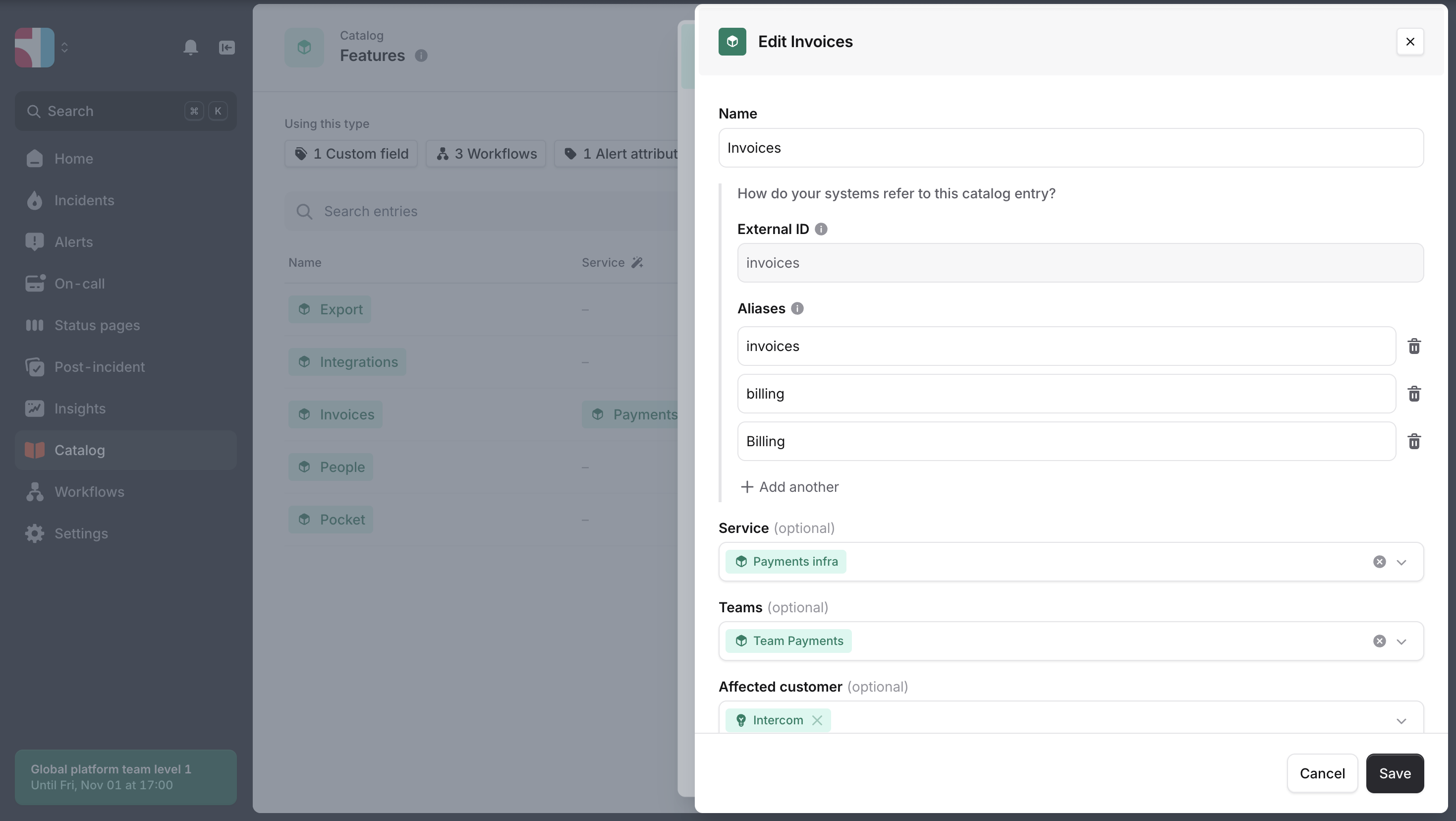Collapse the sidebar with the panel icon
This screenshot has height=821, width=1456.
pyautogui.click(x=226, y=48)
